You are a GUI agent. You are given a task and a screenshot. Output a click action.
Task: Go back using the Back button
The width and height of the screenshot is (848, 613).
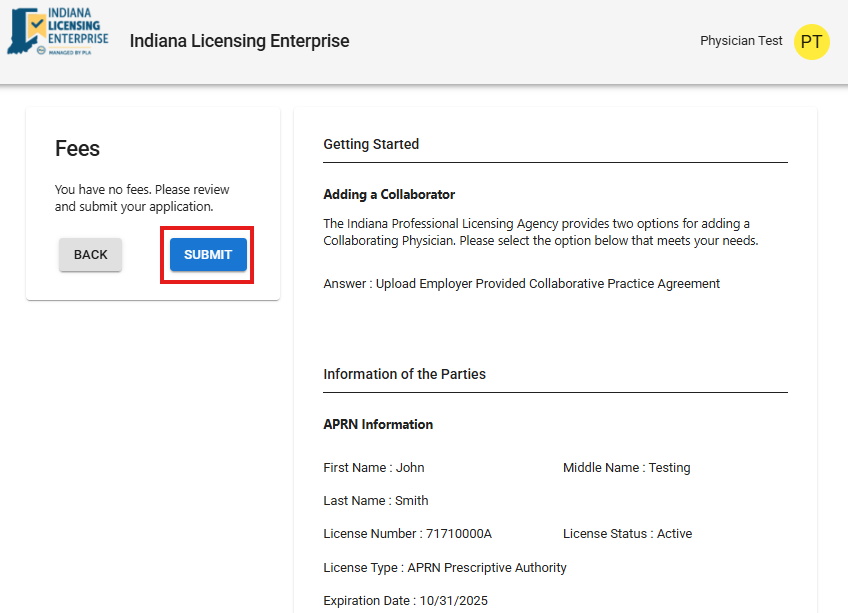(90, 255)
